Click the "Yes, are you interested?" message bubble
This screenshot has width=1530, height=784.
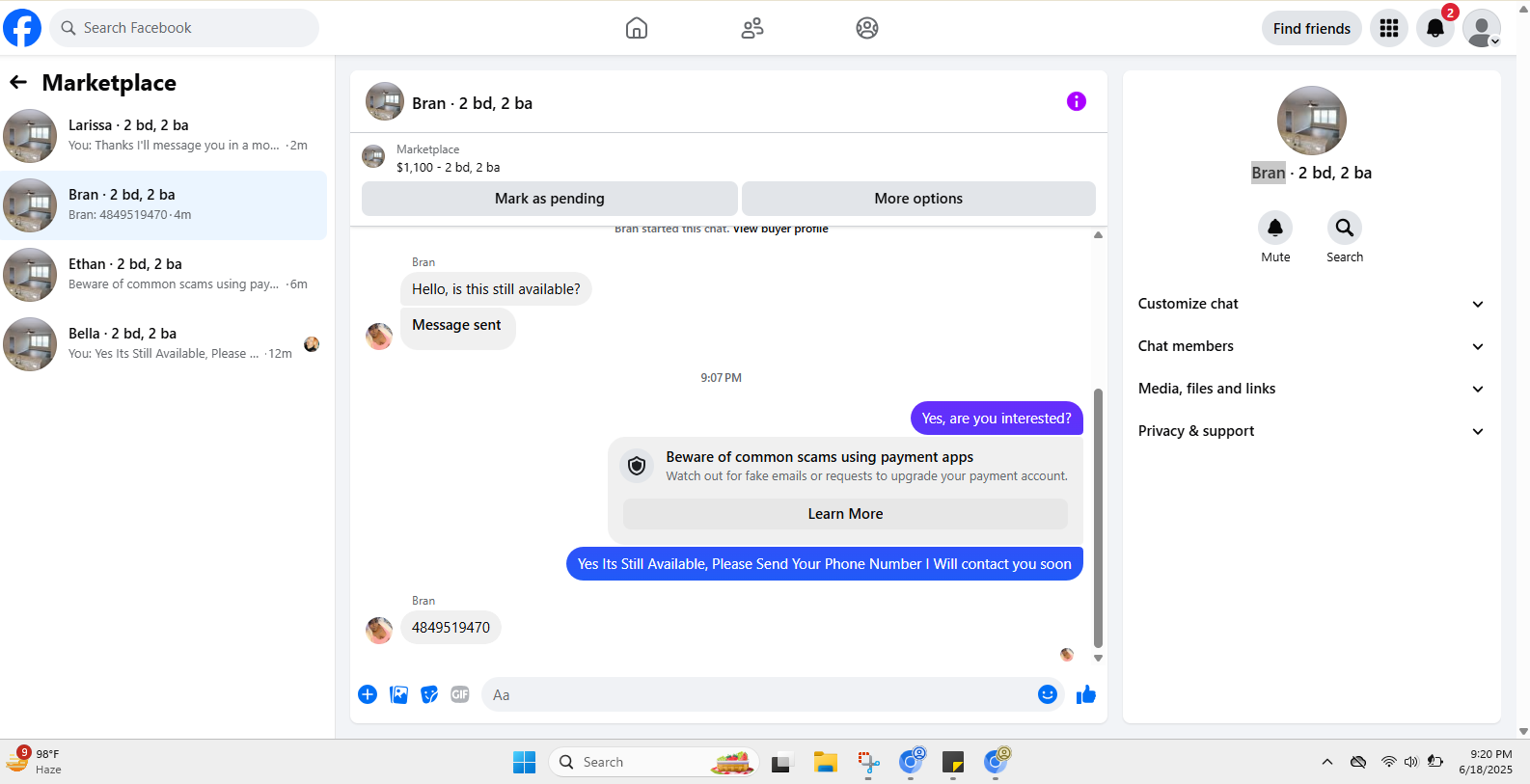point(997,419)
